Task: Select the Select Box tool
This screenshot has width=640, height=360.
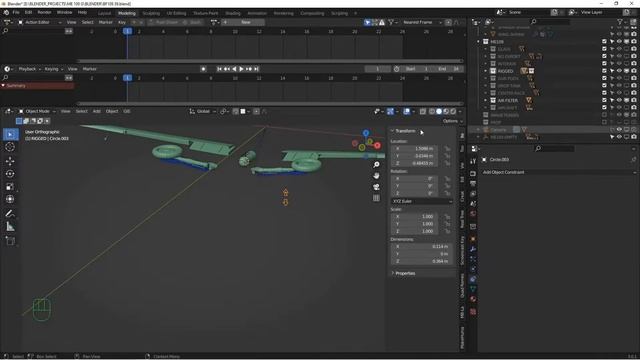Action: pos(11,134)
